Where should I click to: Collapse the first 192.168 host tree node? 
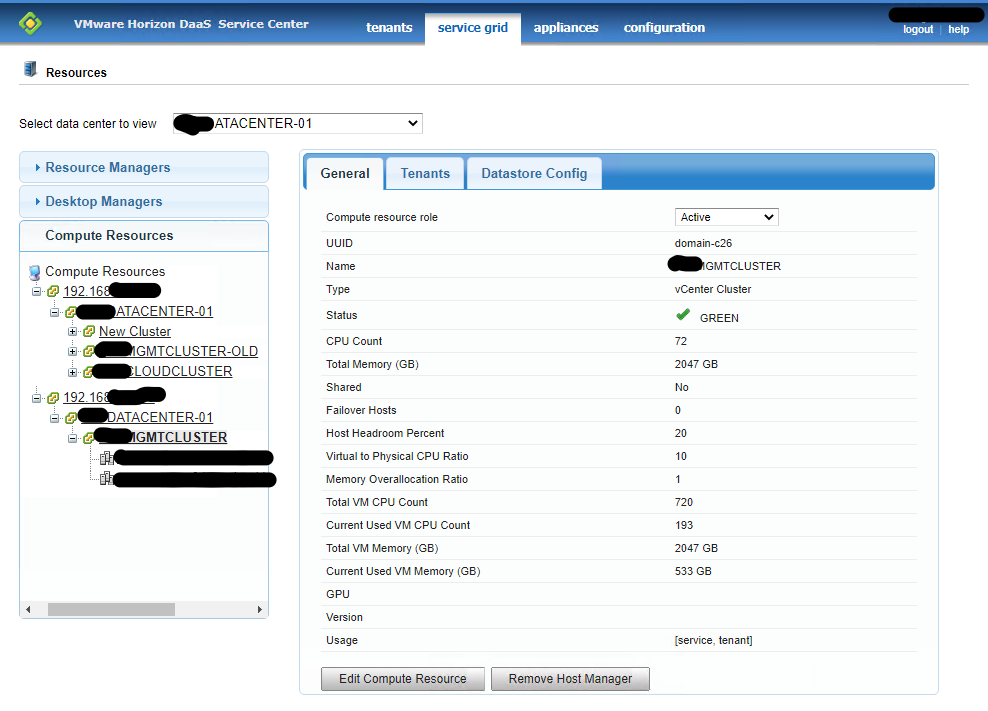(37, 291)
